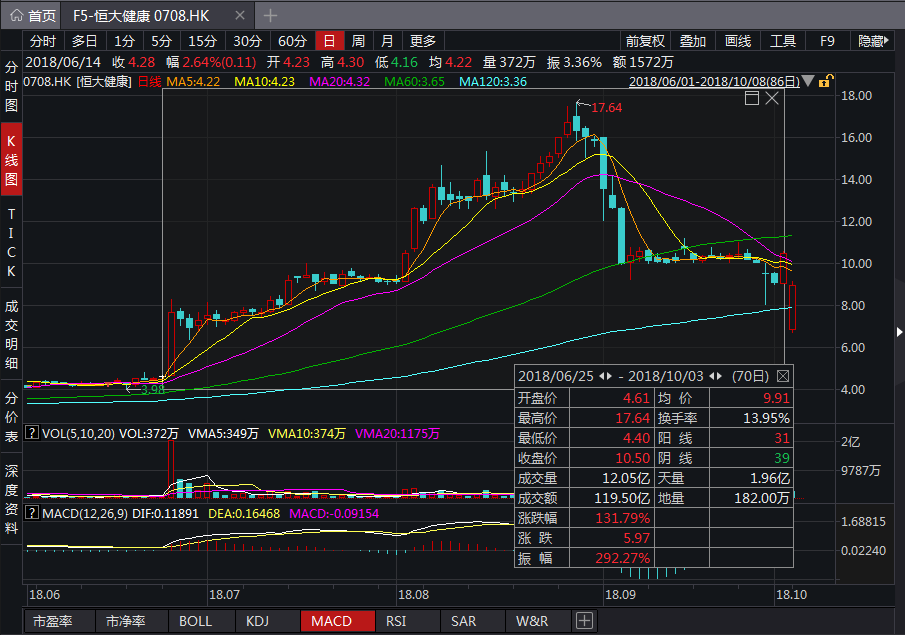Screen dimensions: 905x635
Task: Open MACD indicator help question-mark icon
Action: point(32,513)
